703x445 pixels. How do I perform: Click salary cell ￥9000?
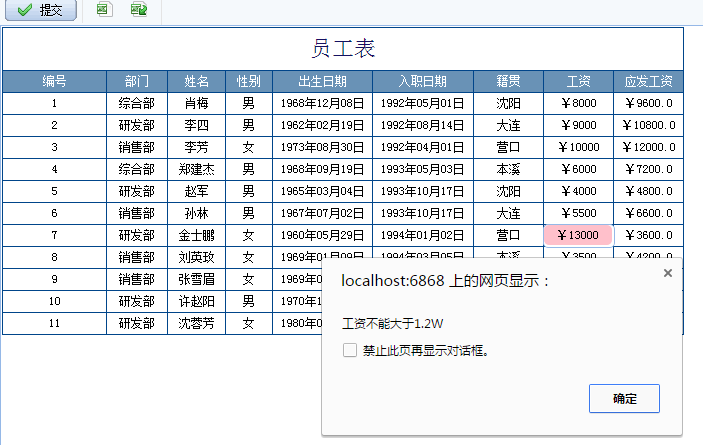pyautogui.click(x=578, y=125)
